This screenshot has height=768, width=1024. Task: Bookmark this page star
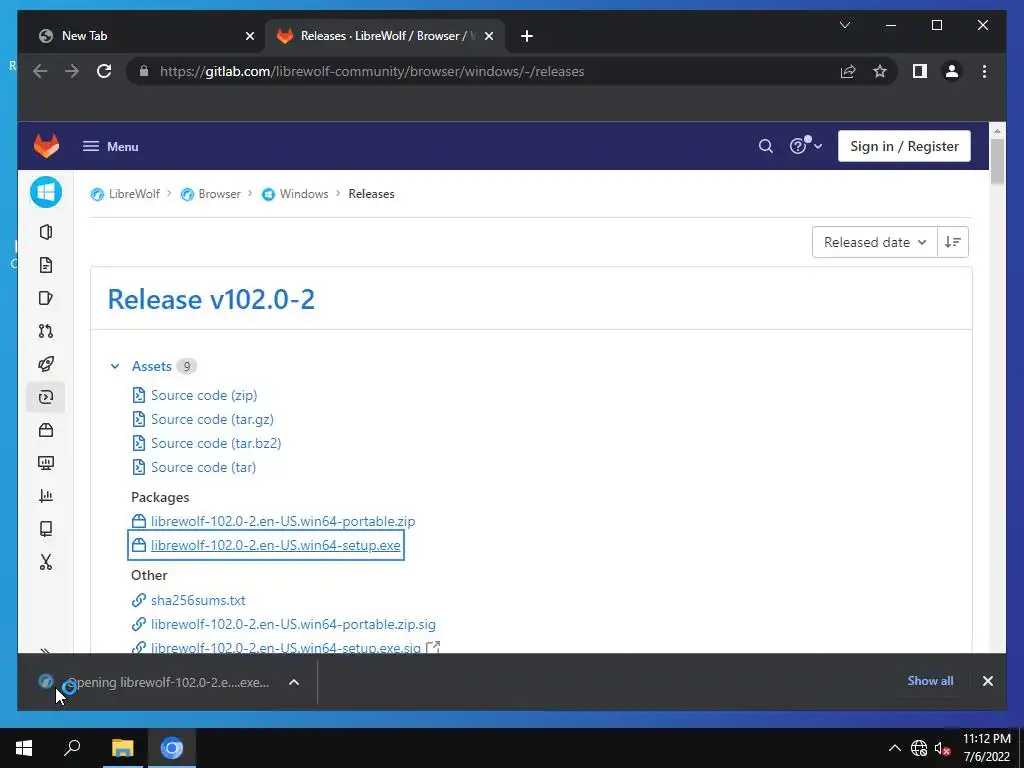tap(880, 71)
